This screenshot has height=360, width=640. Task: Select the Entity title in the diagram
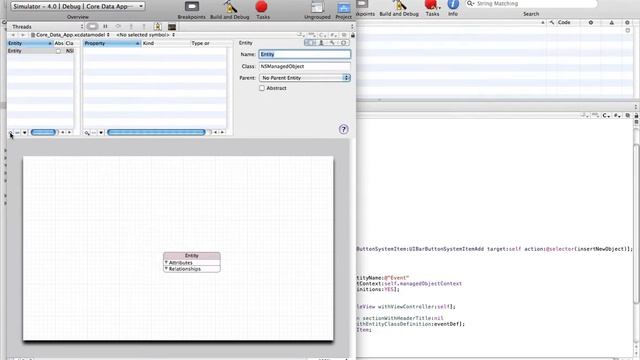click(x=192, y=256)
